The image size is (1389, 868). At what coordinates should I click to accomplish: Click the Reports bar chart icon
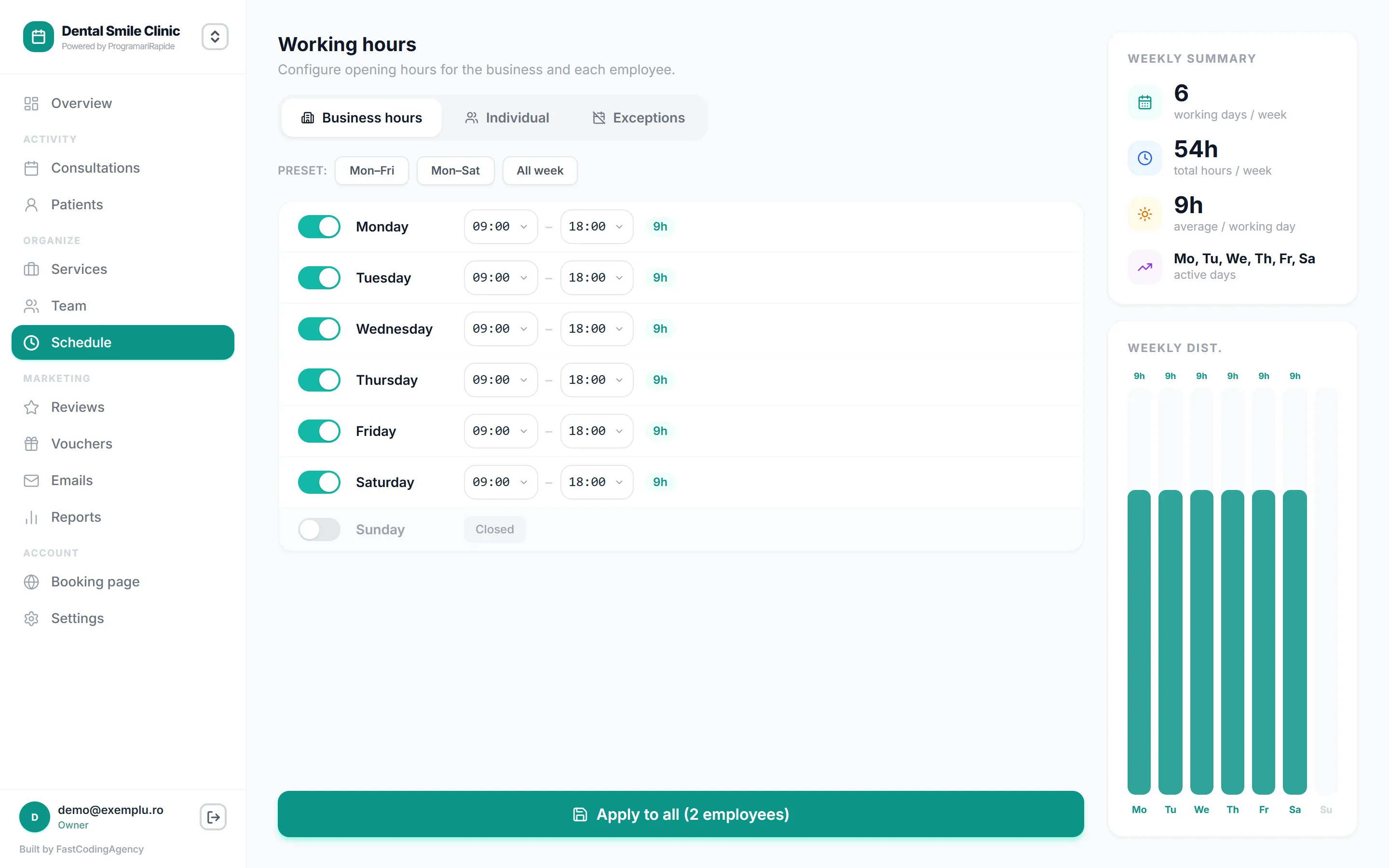[x=31, y=517]
